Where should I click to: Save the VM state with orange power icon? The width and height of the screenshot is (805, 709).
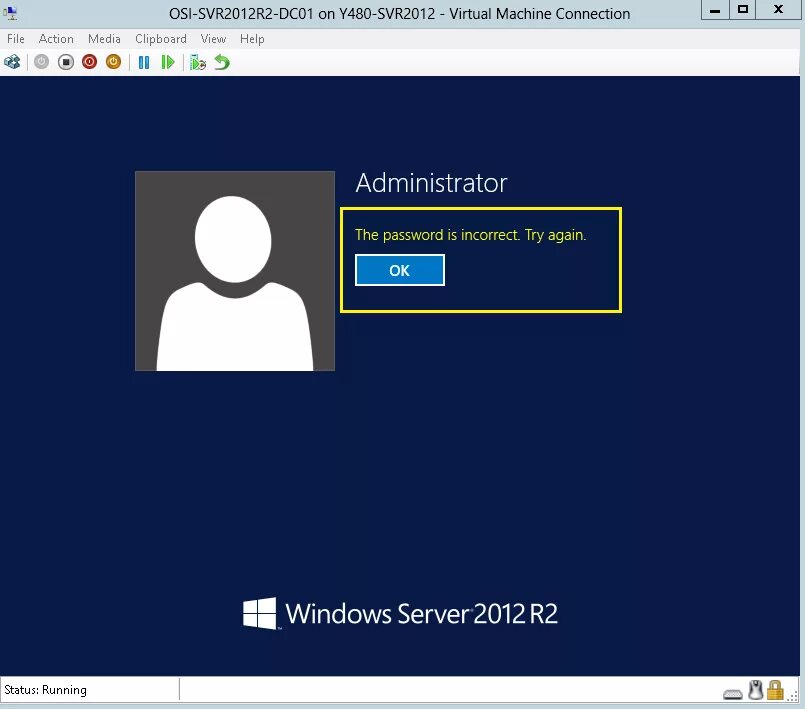(113, 61)
